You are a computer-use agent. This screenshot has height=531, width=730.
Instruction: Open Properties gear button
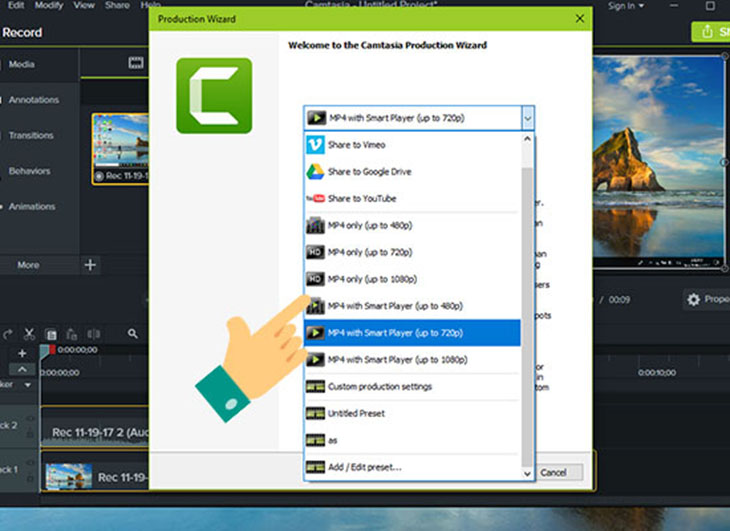coord(707,299)
